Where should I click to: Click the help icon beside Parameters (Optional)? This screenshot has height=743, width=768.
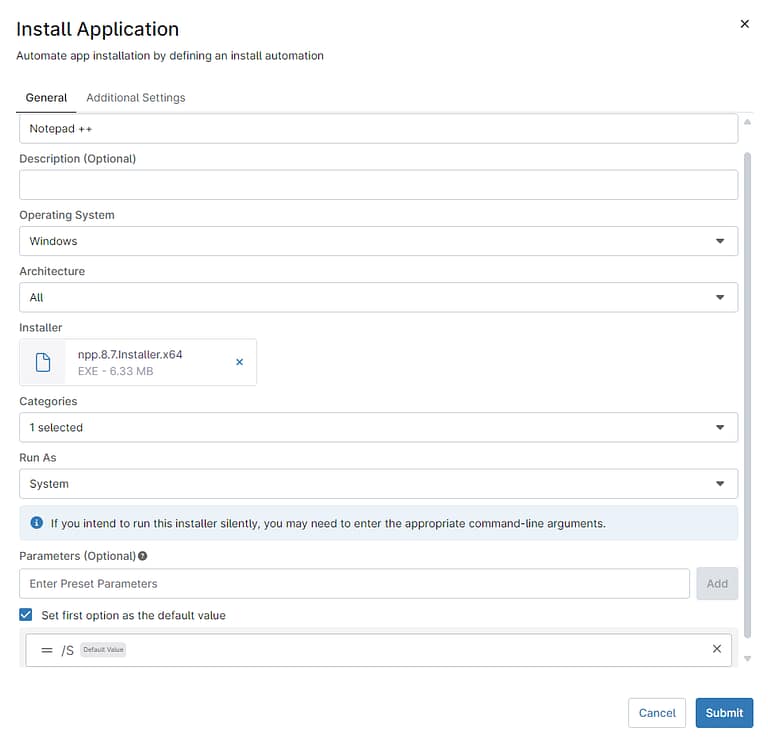143,556
